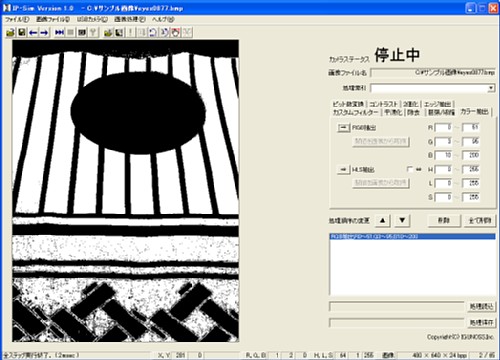Open the 画像処理 menu
The height and width of the screenshot is (360, 500).
pyautogui.click(x=130, y=19)
